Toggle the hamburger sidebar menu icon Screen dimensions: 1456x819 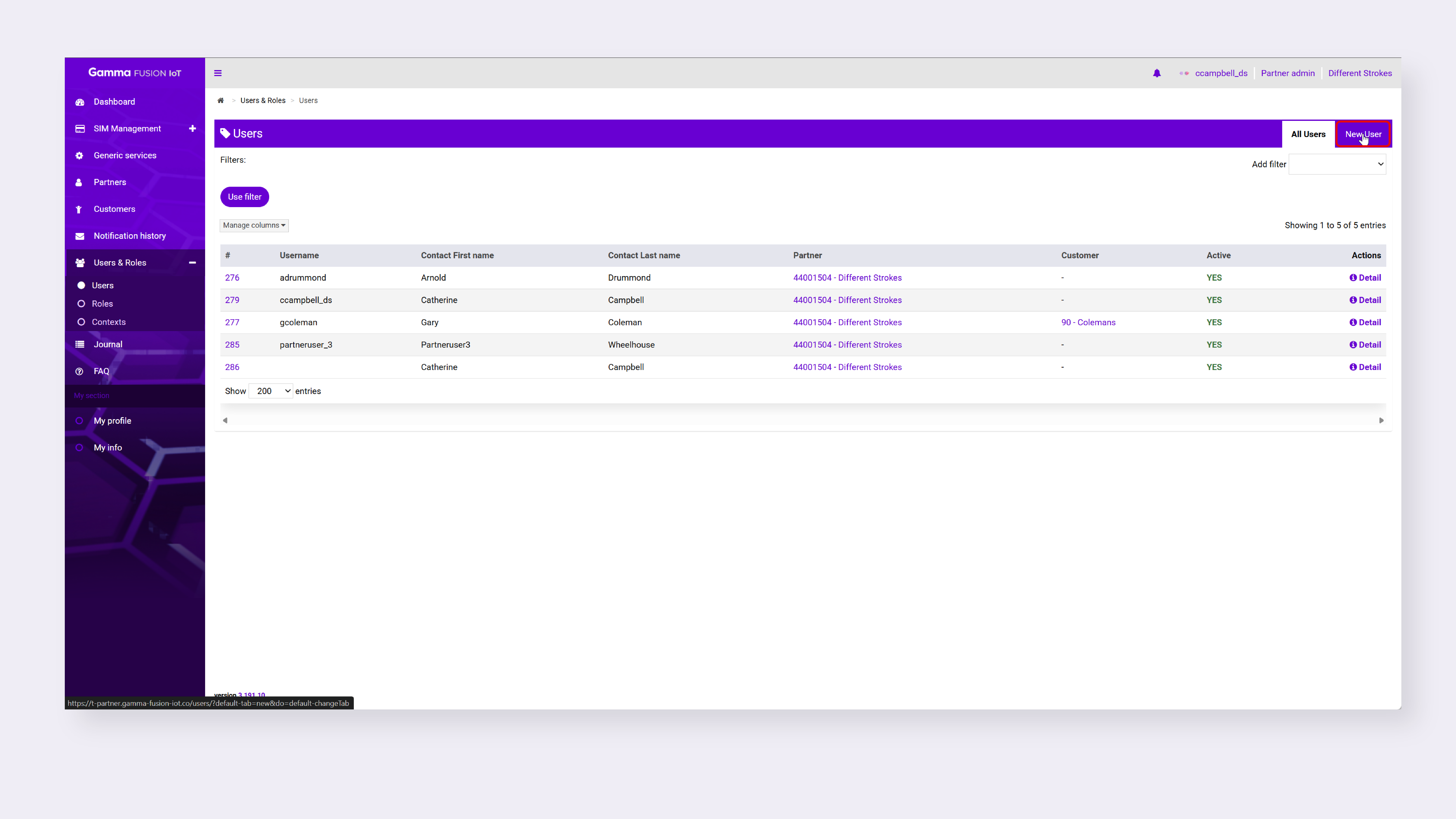[x=218, y=73]
